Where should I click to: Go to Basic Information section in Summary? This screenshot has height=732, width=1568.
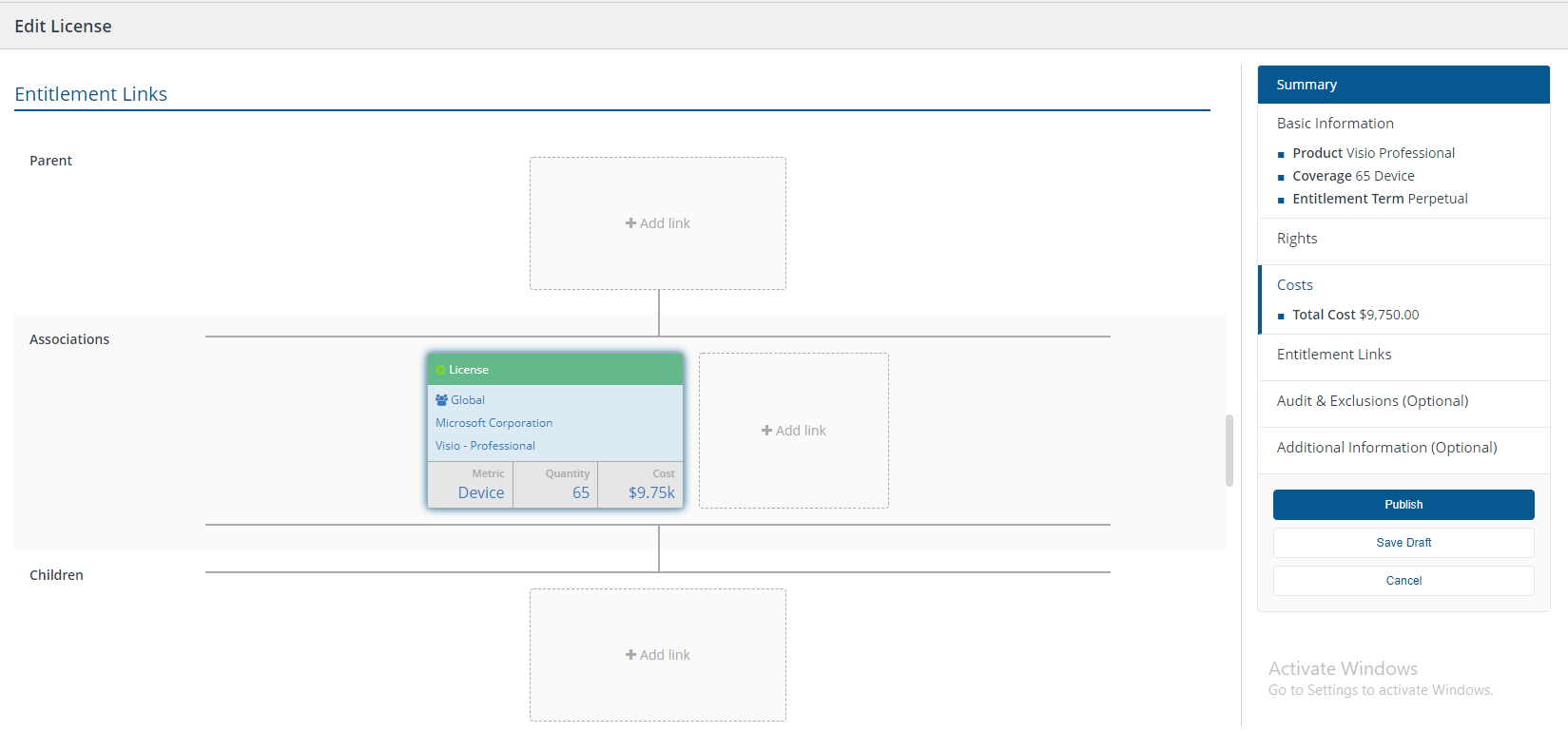(x=1335, y=124)
